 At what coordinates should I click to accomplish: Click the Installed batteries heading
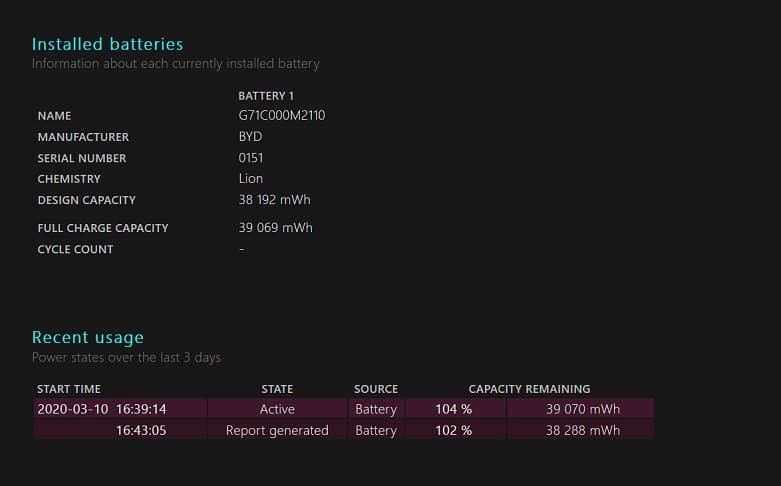pos(107,44)
